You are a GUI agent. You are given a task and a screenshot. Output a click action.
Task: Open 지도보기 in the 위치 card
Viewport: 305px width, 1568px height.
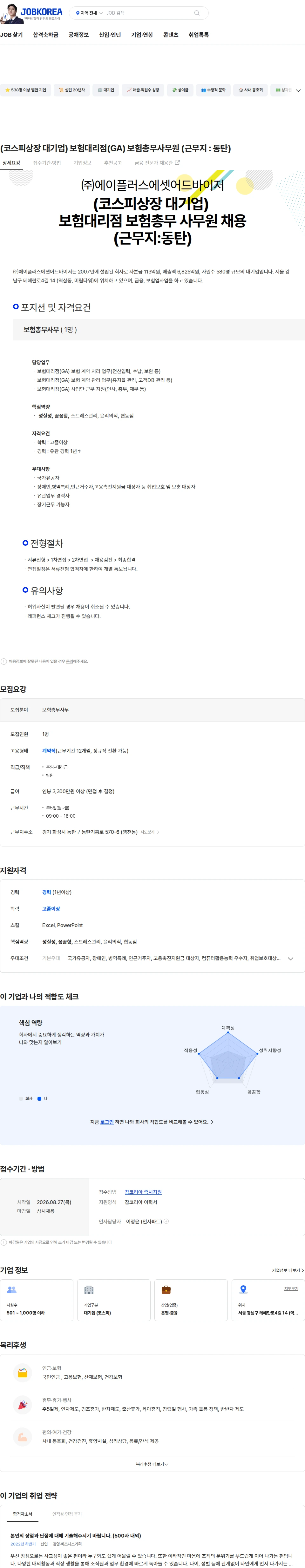pyautogui.click(x=291, y=1288)
